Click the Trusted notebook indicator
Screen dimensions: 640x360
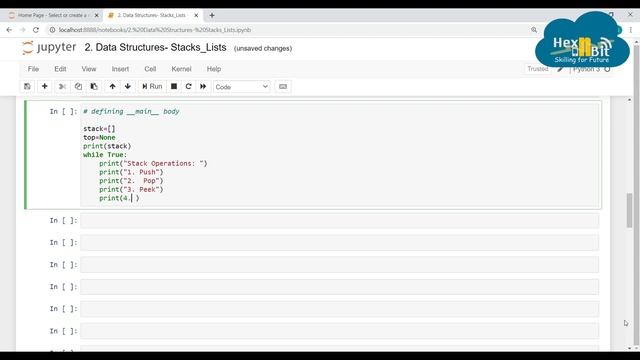[x=538, y=69]
